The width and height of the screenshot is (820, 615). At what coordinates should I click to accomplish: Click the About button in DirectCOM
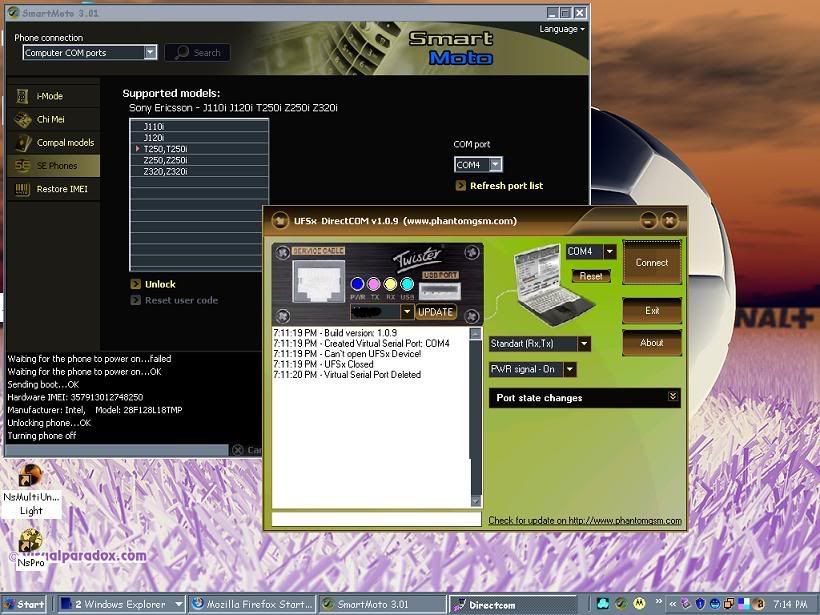point(652,343)
